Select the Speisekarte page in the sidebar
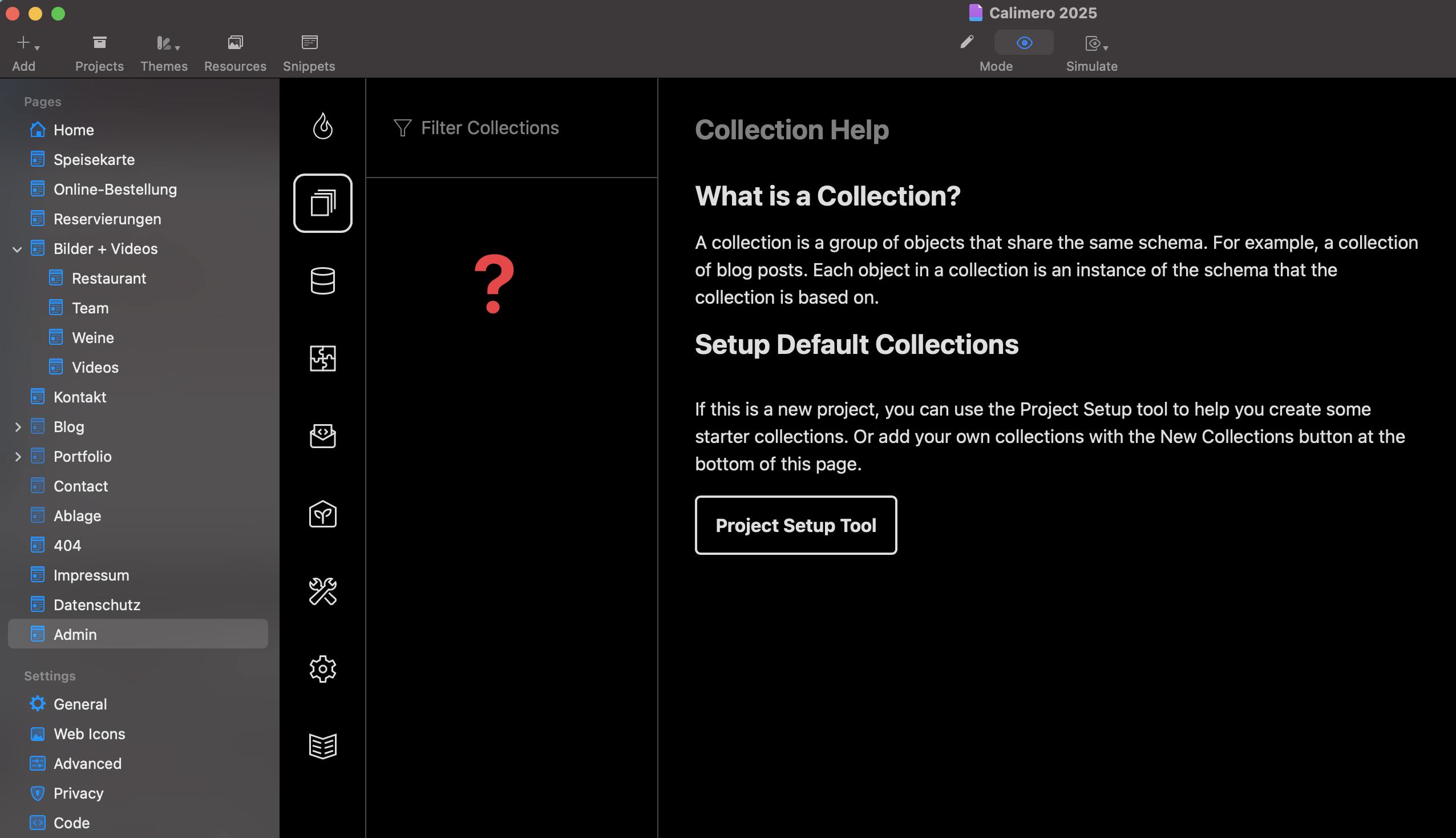This screenshot has width=1456, height=838. click(x=94, y=159)
